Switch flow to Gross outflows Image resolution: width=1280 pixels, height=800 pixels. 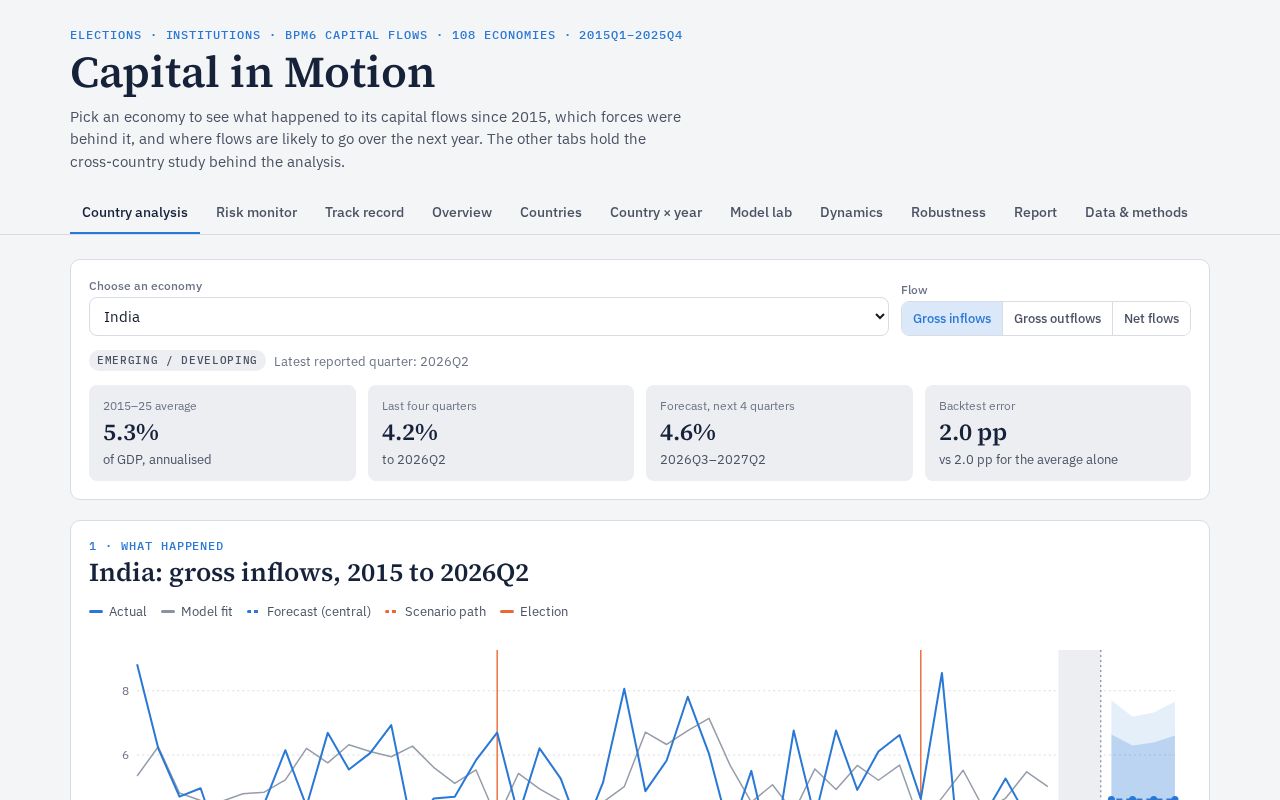click(x=1057, y=318)
